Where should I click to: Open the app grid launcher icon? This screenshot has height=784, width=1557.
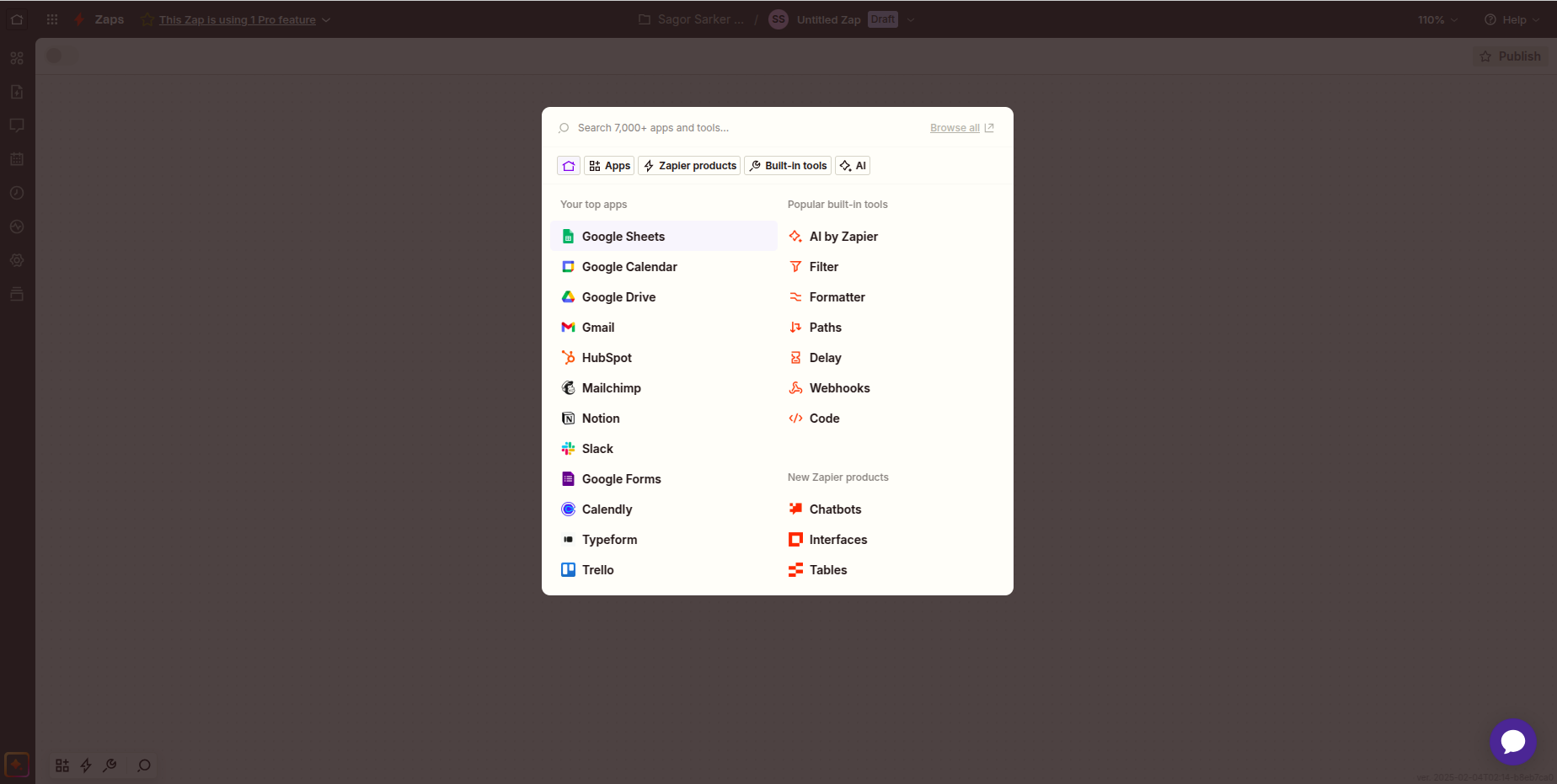(x=52, y=19)
